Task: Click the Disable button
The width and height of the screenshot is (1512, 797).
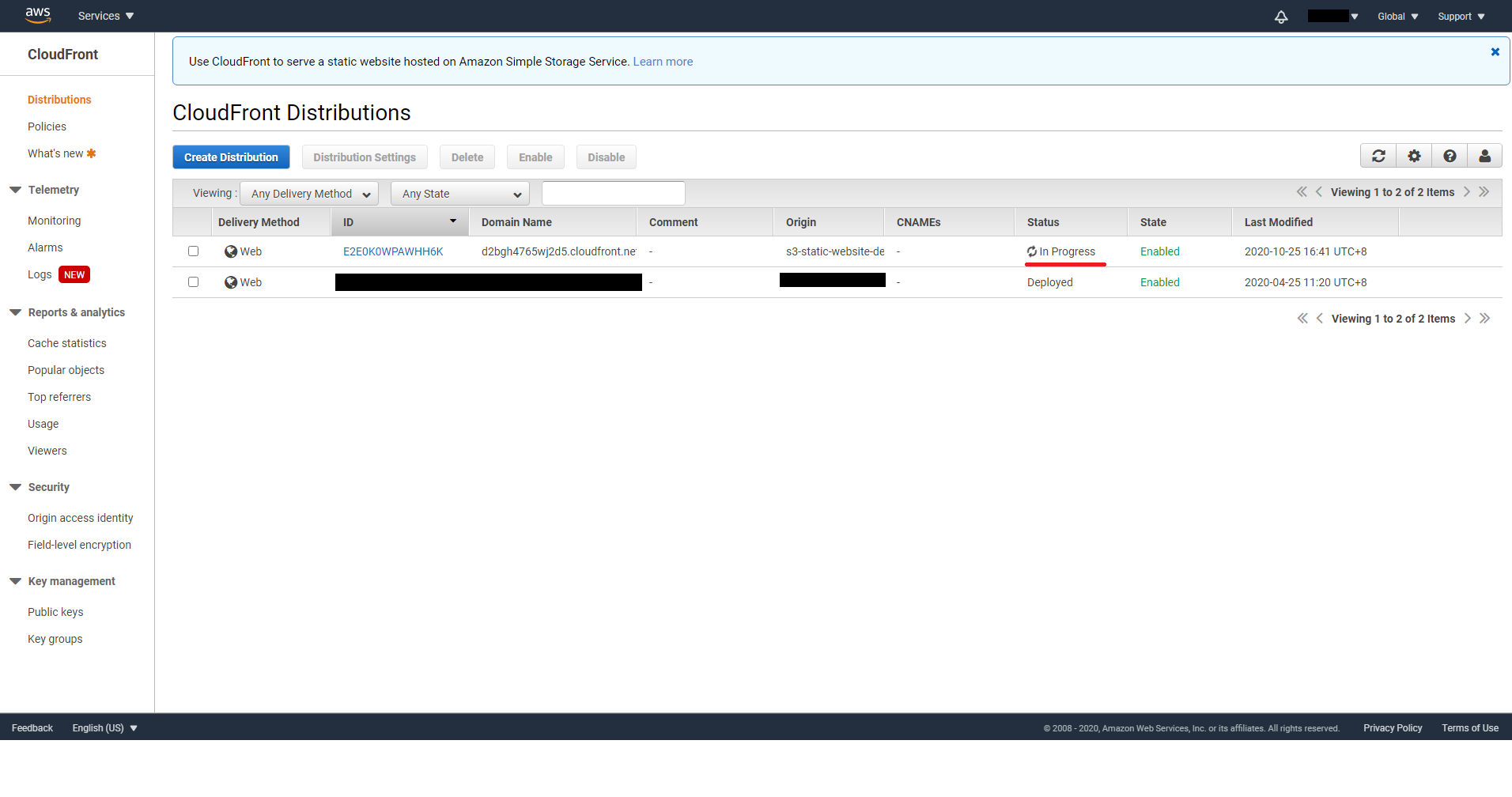Action: 607,157
